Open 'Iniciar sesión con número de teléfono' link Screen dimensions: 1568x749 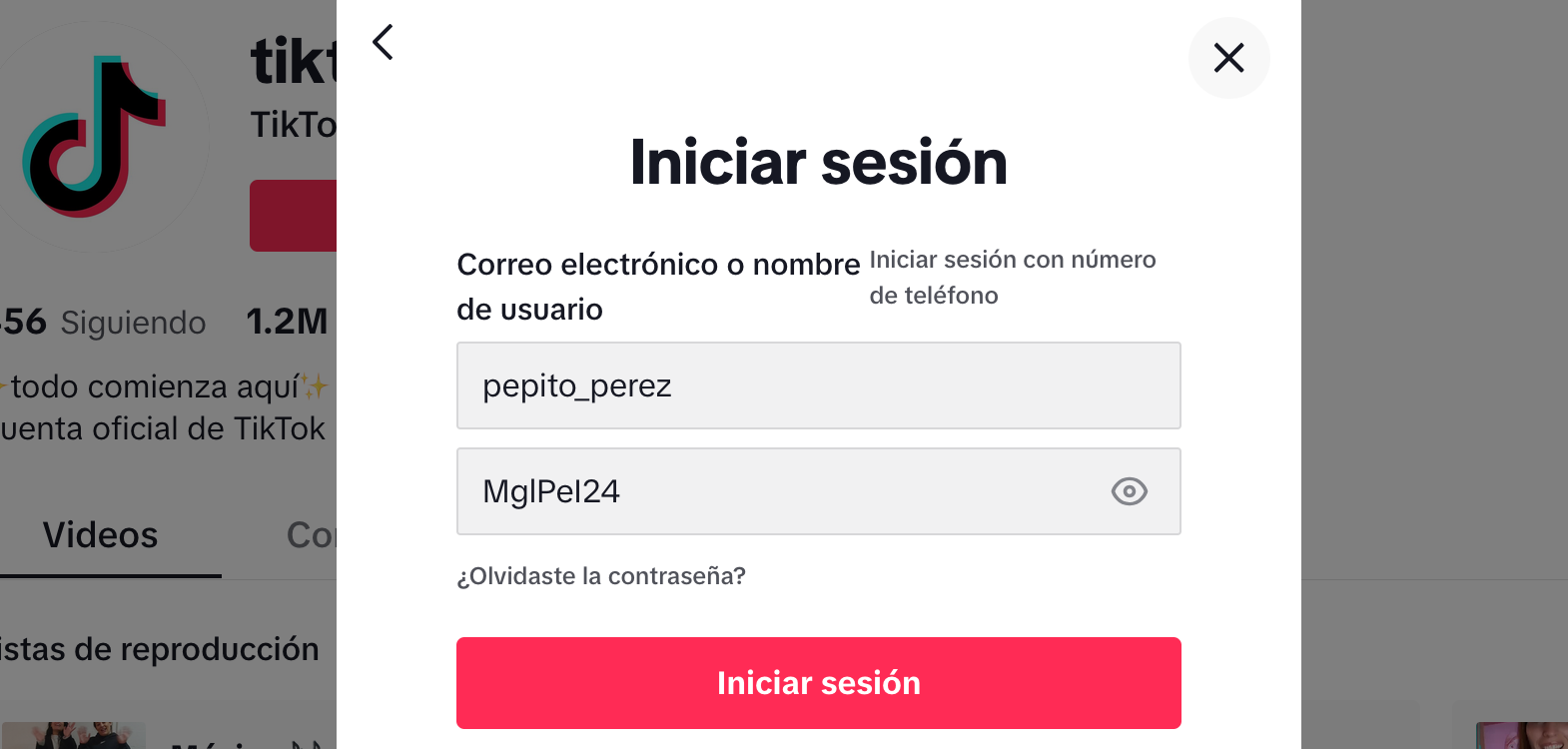click(x=1012, y=278)
